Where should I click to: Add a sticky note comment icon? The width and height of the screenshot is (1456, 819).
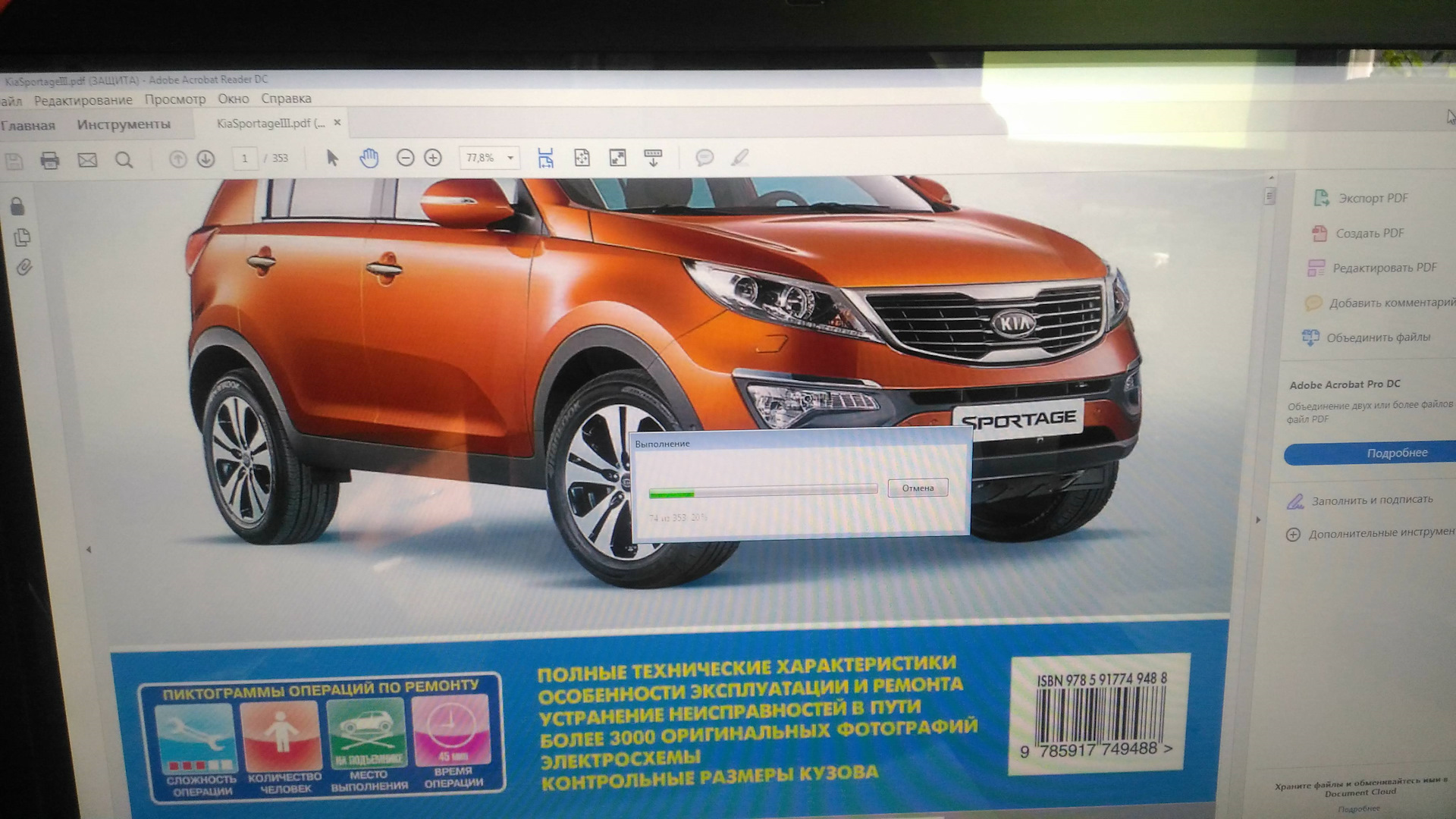pos(704,158)
